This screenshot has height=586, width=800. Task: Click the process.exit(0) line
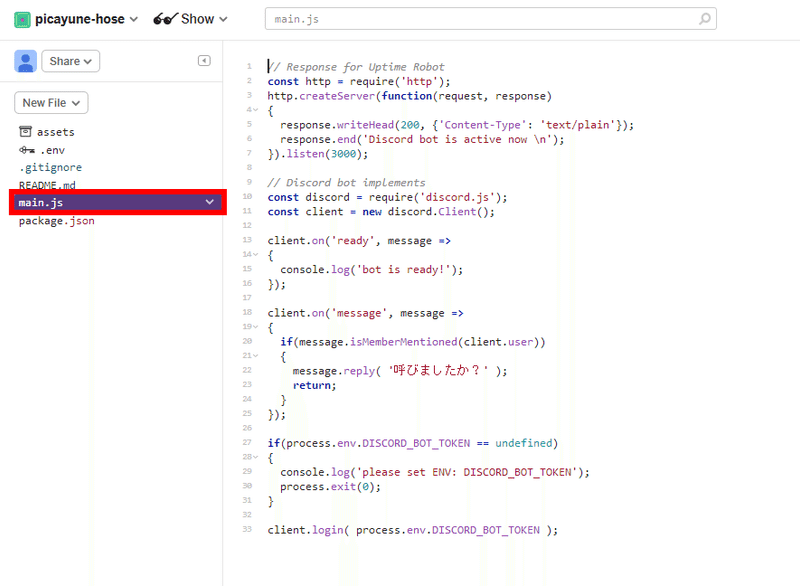coord(331,487)
